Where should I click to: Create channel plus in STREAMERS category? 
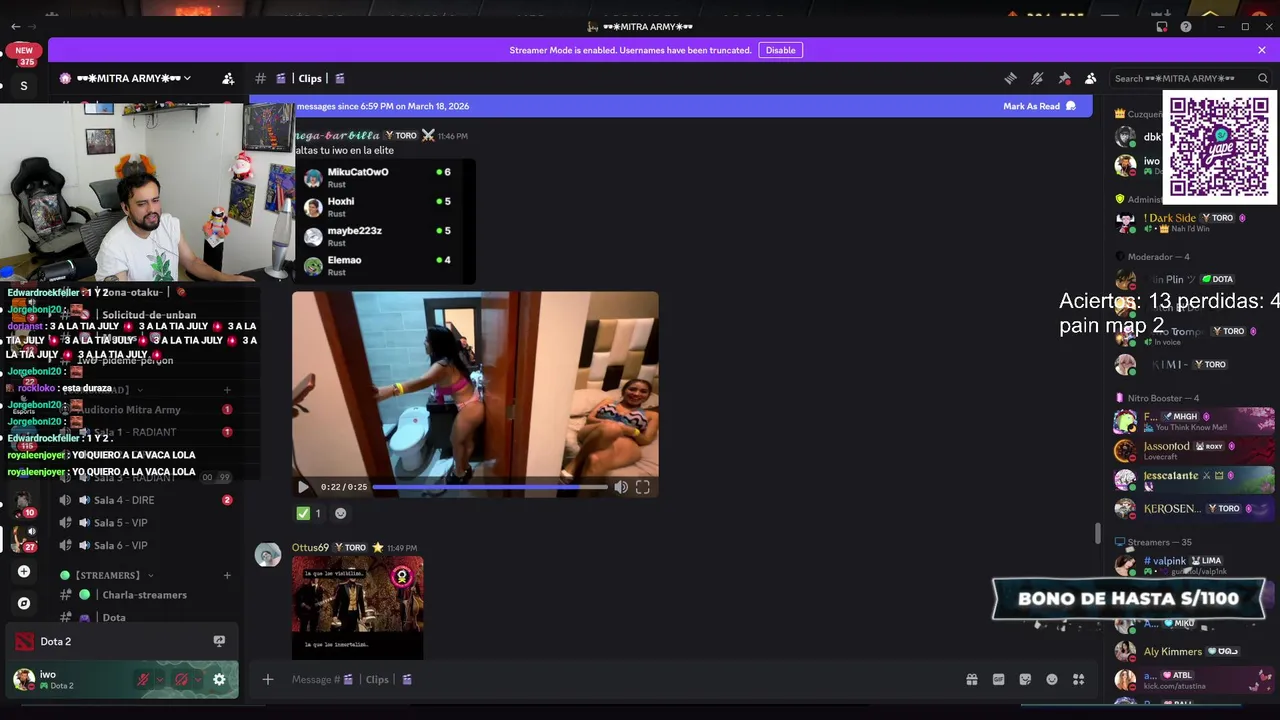(227, 576)
